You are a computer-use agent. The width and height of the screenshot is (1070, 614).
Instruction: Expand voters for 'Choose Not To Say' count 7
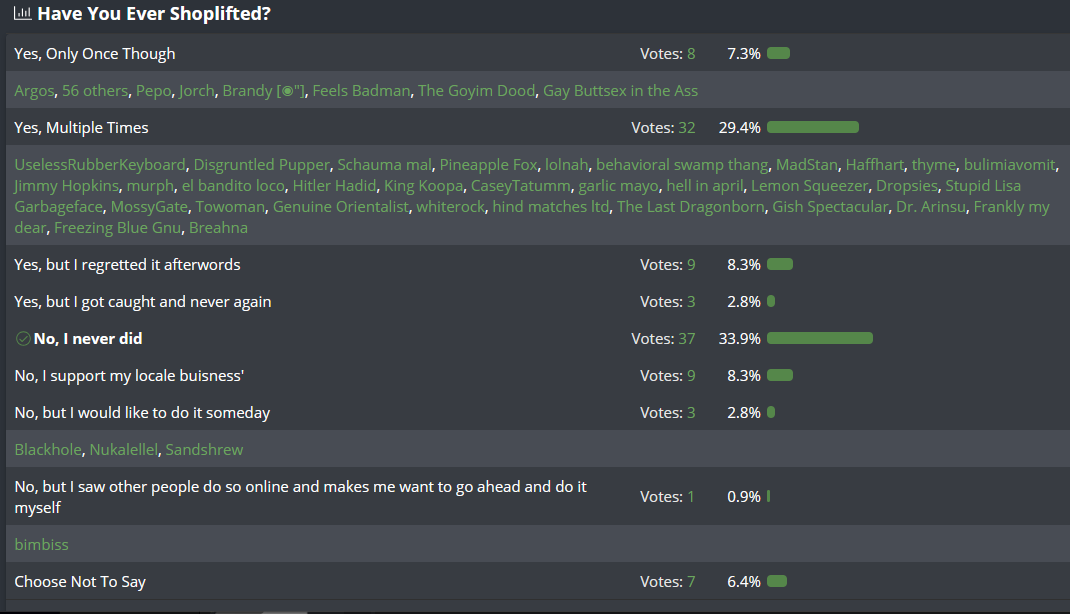(x=691, y=582)
